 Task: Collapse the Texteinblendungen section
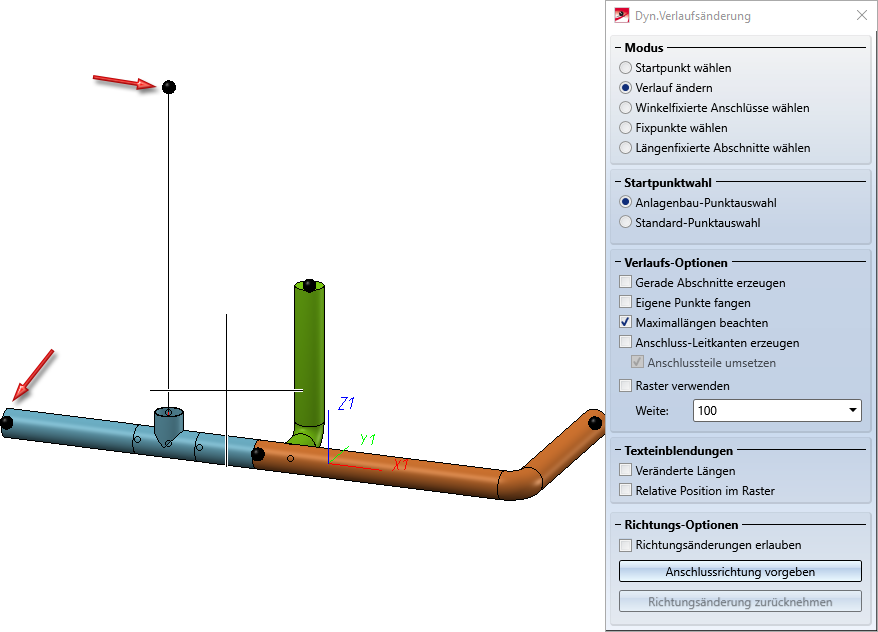click(x=618, y=451)
